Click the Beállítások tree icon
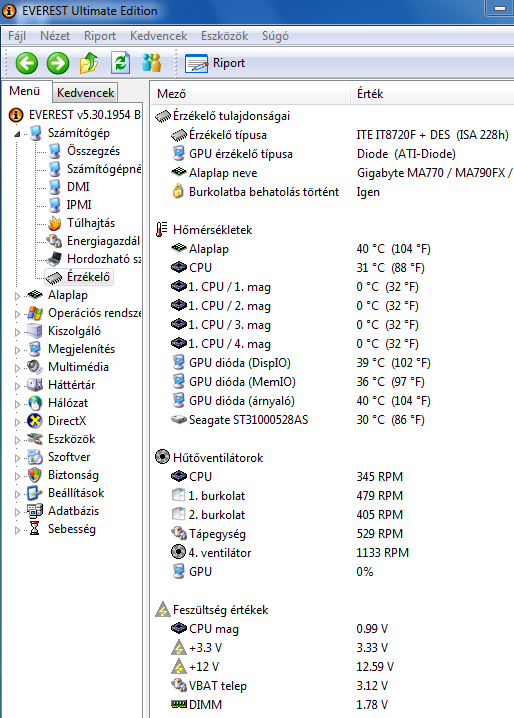Image resolution: width=514 pixels, height=718 pixels. pyautogui.click(x=35, y=493)
